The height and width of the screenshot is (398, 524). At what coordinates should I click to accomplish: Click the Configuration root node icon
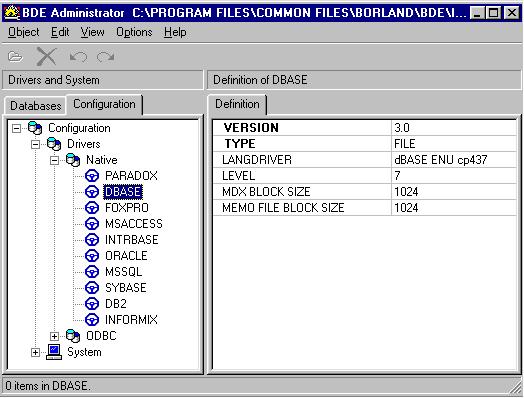pos(35,128)
